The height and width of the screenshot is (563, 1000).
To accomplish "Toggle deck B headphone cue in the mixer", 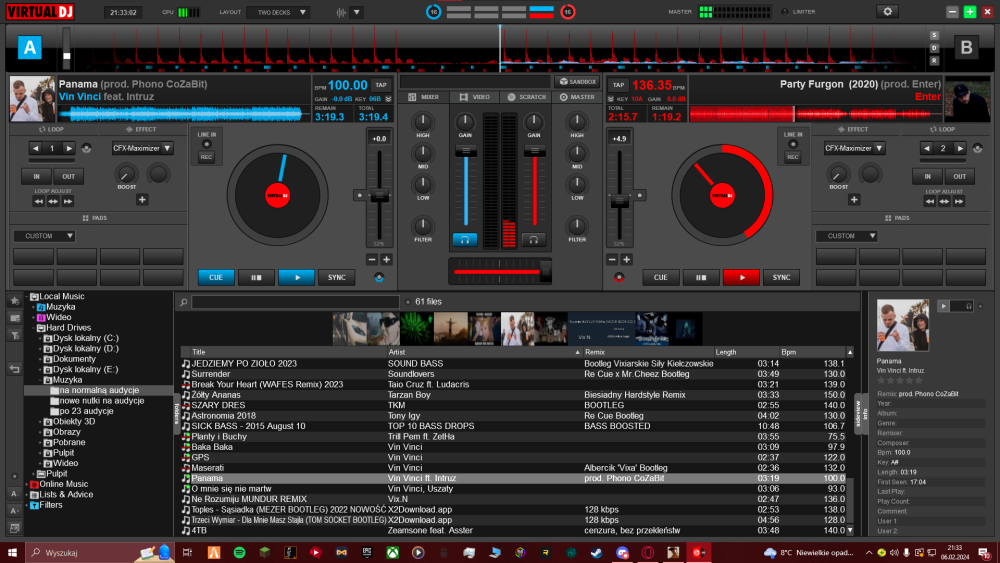I will click(x=533, y=240).
